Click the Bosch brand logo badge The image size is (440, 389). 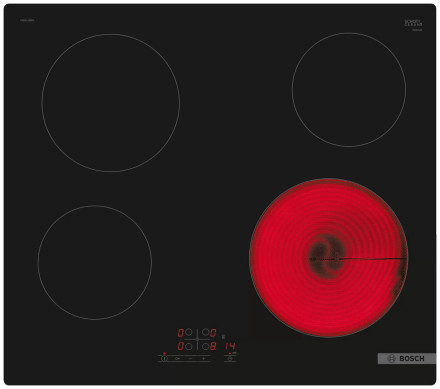pos(407,358)
